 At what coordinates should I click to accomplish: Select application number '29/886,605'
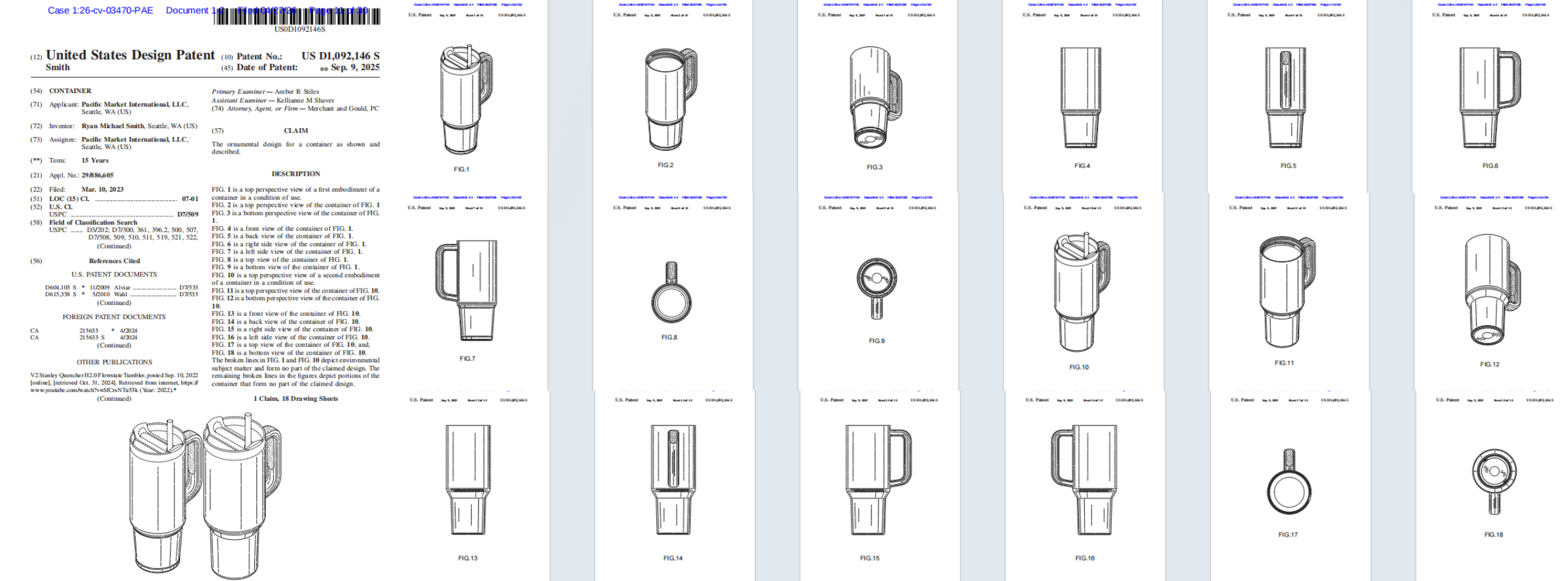[98, 175]
